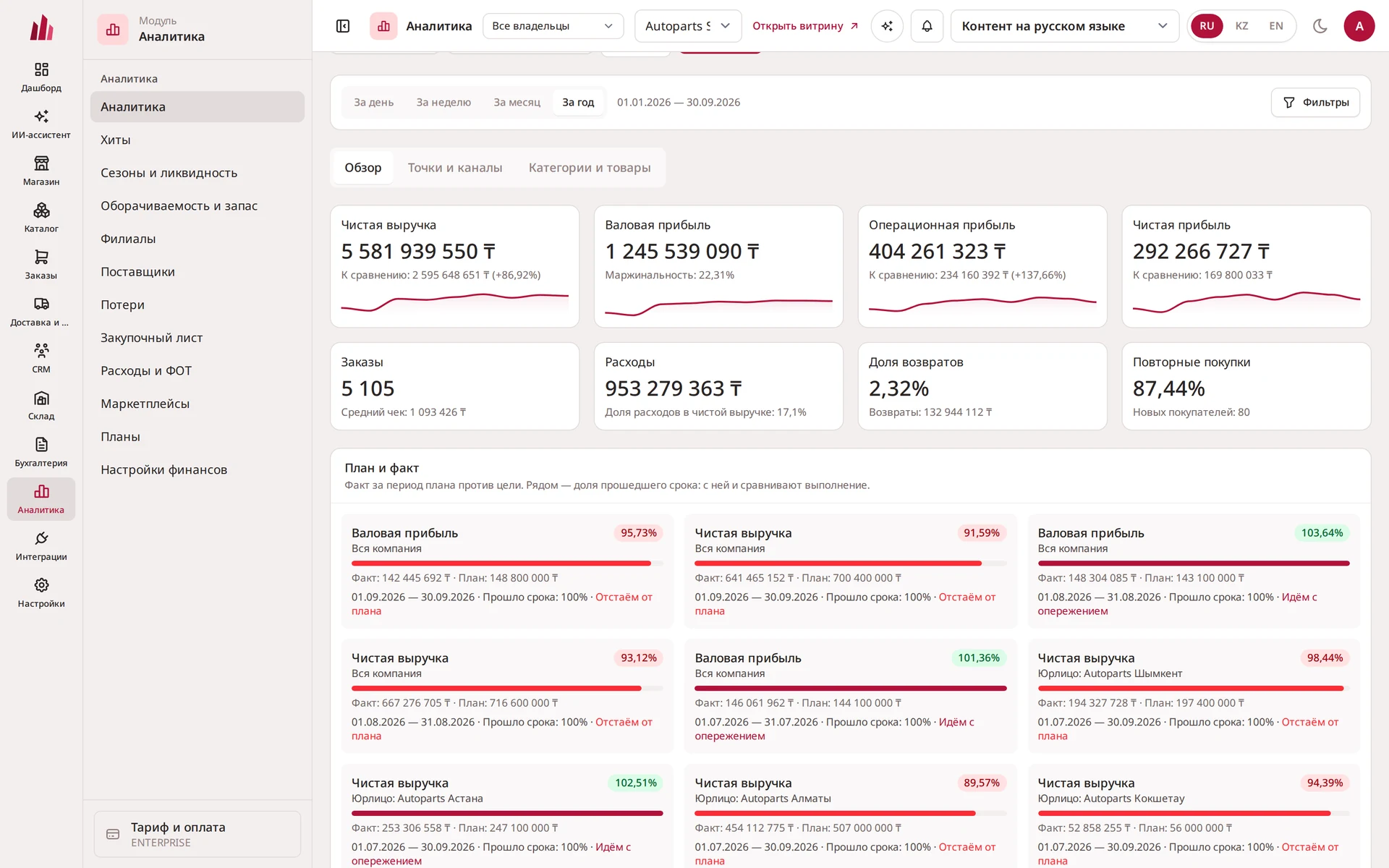1389x868 pixels.
Task: Collapse the side panel toggle icon
Action: coord(343,26)
